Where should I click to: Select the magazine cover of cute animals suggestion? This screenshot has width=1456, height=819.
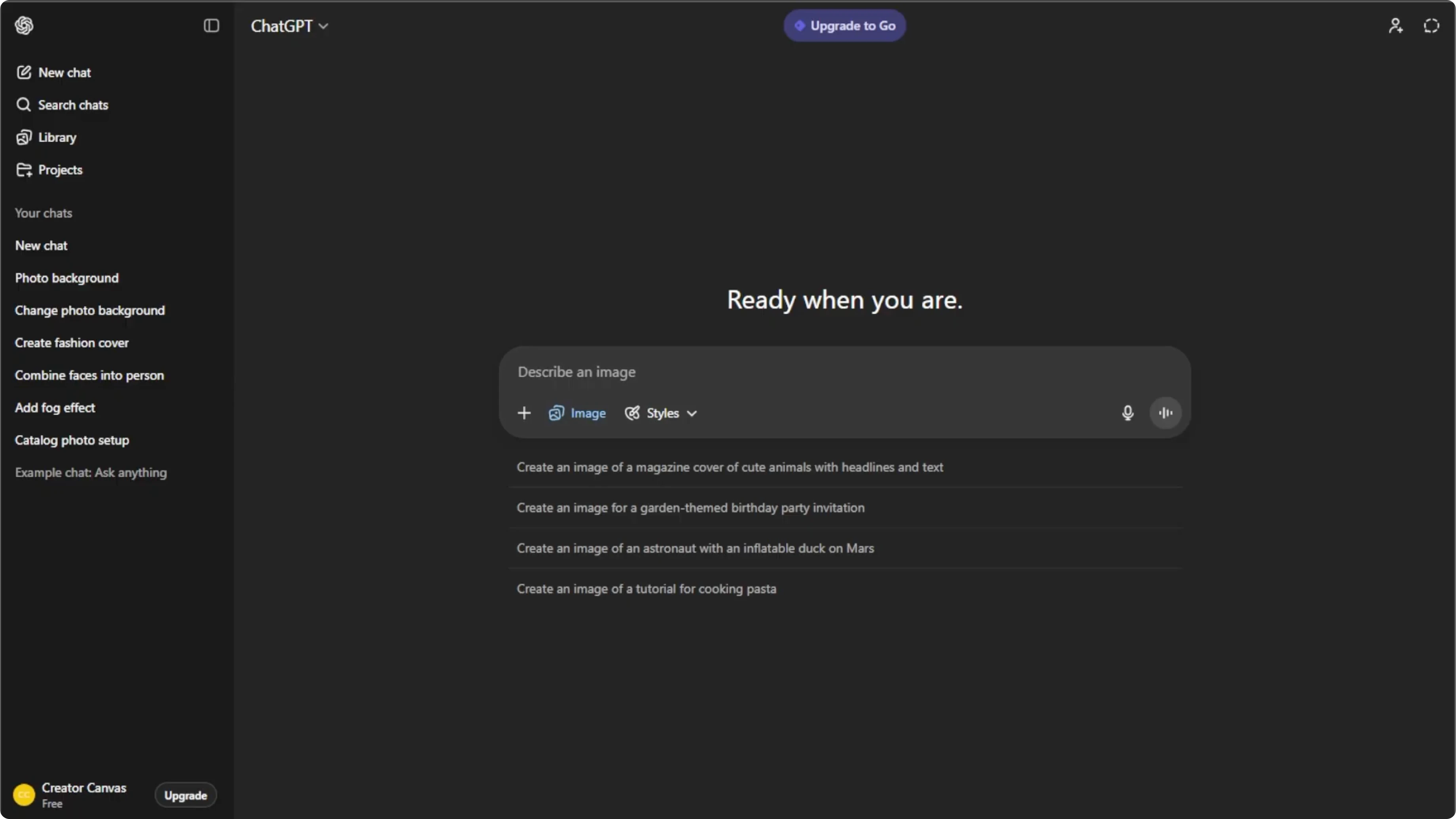[846, 467]
